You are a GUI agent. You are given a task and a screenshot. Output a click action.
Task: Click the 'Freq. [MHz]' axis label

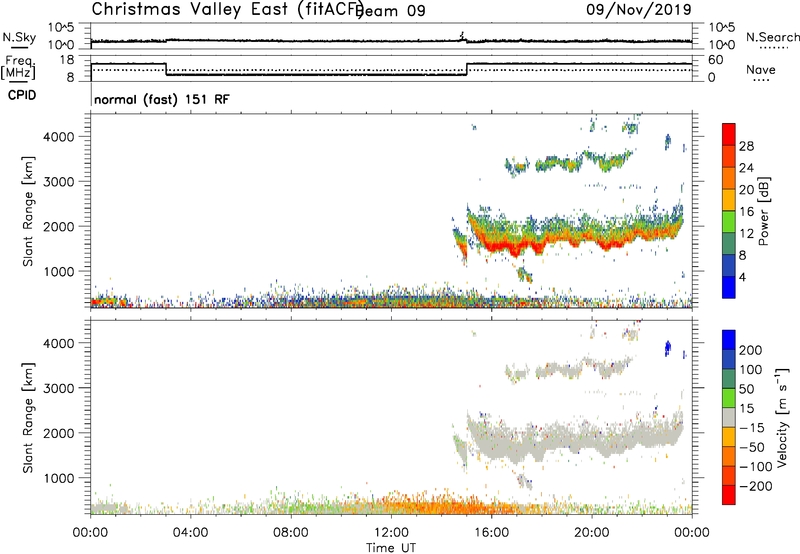18,67
